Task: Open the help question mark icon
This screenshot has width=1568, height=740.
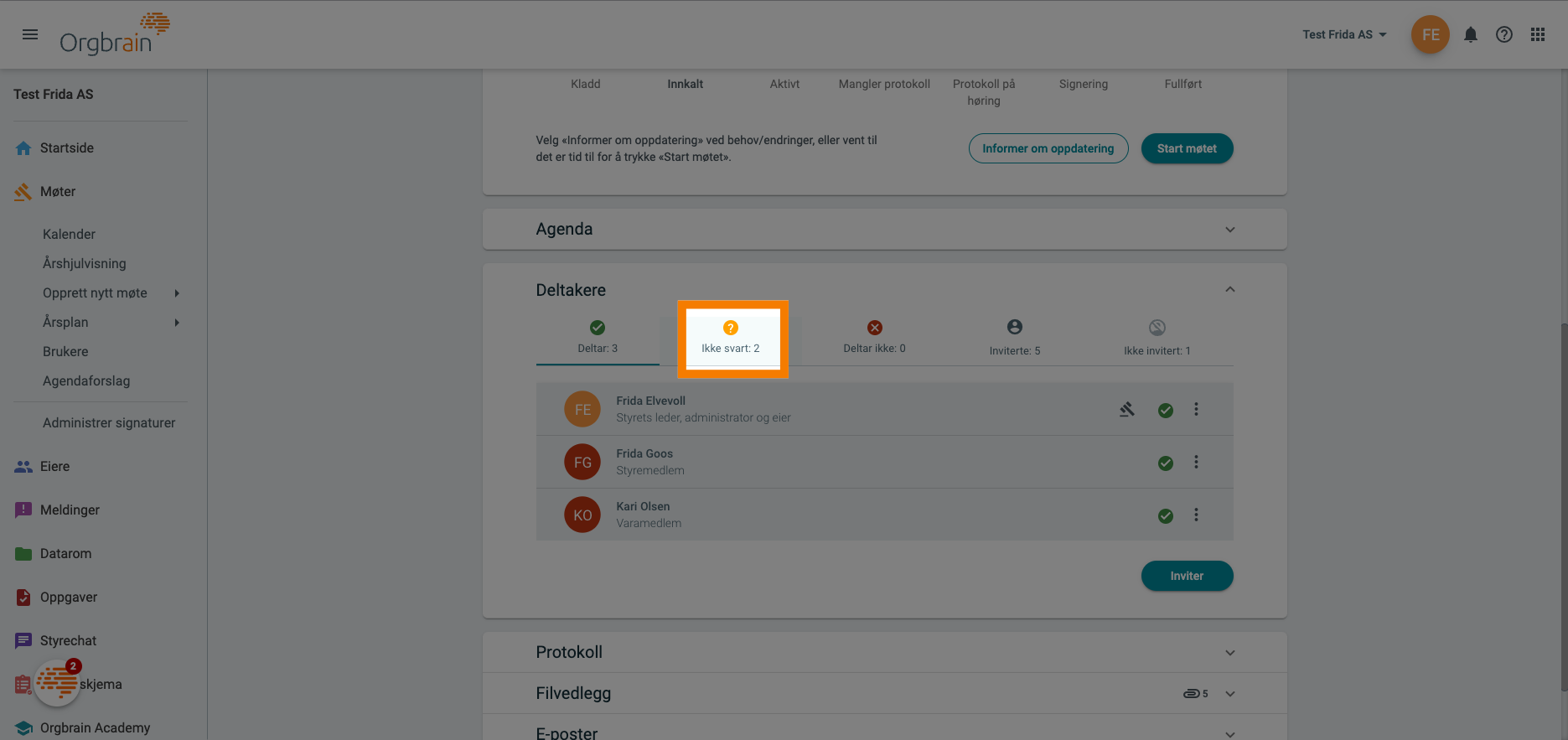Action: coord(1504,34)
